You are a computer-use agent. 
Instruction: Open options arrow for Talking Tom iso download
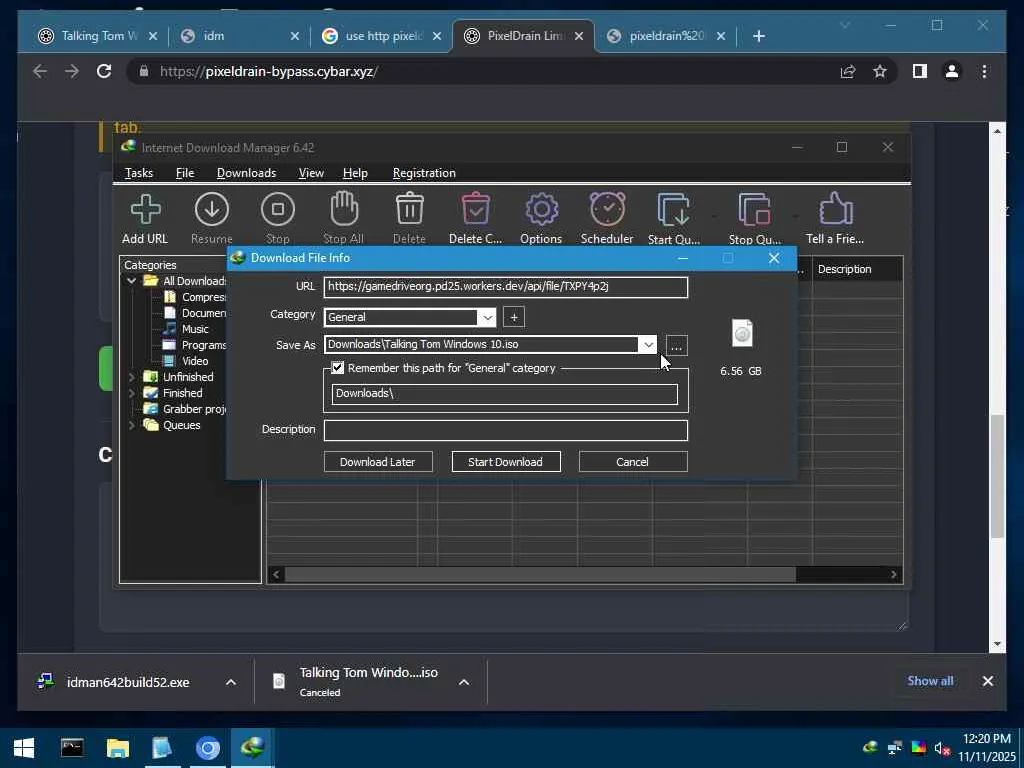point(464,682)
